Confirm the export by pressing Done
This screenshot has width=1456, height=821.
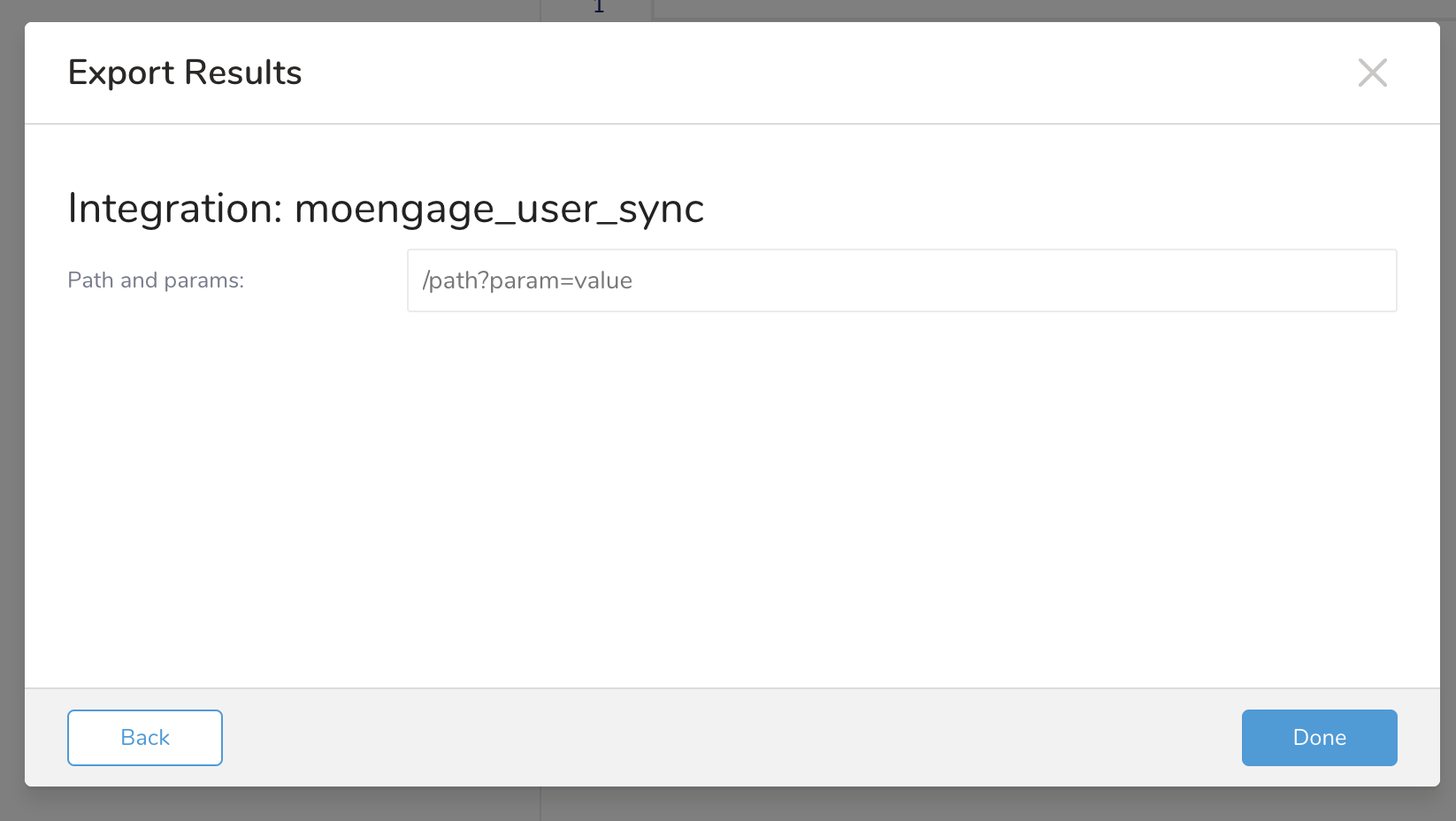point(1319,737)
